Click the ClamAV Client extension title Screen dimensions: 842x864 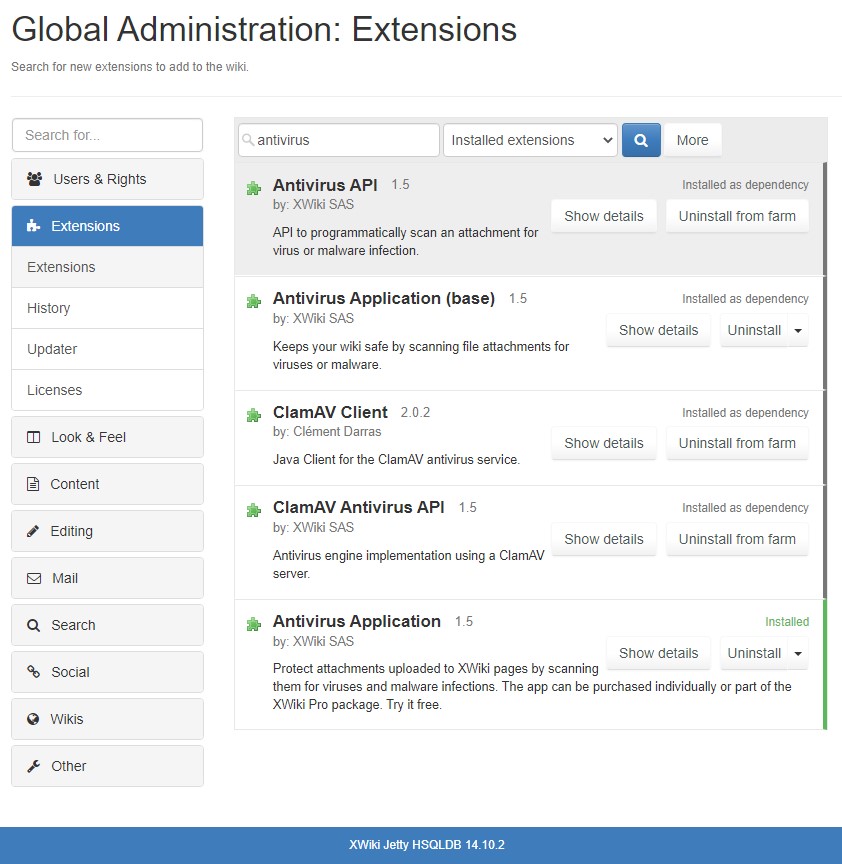tap(330, 412)
